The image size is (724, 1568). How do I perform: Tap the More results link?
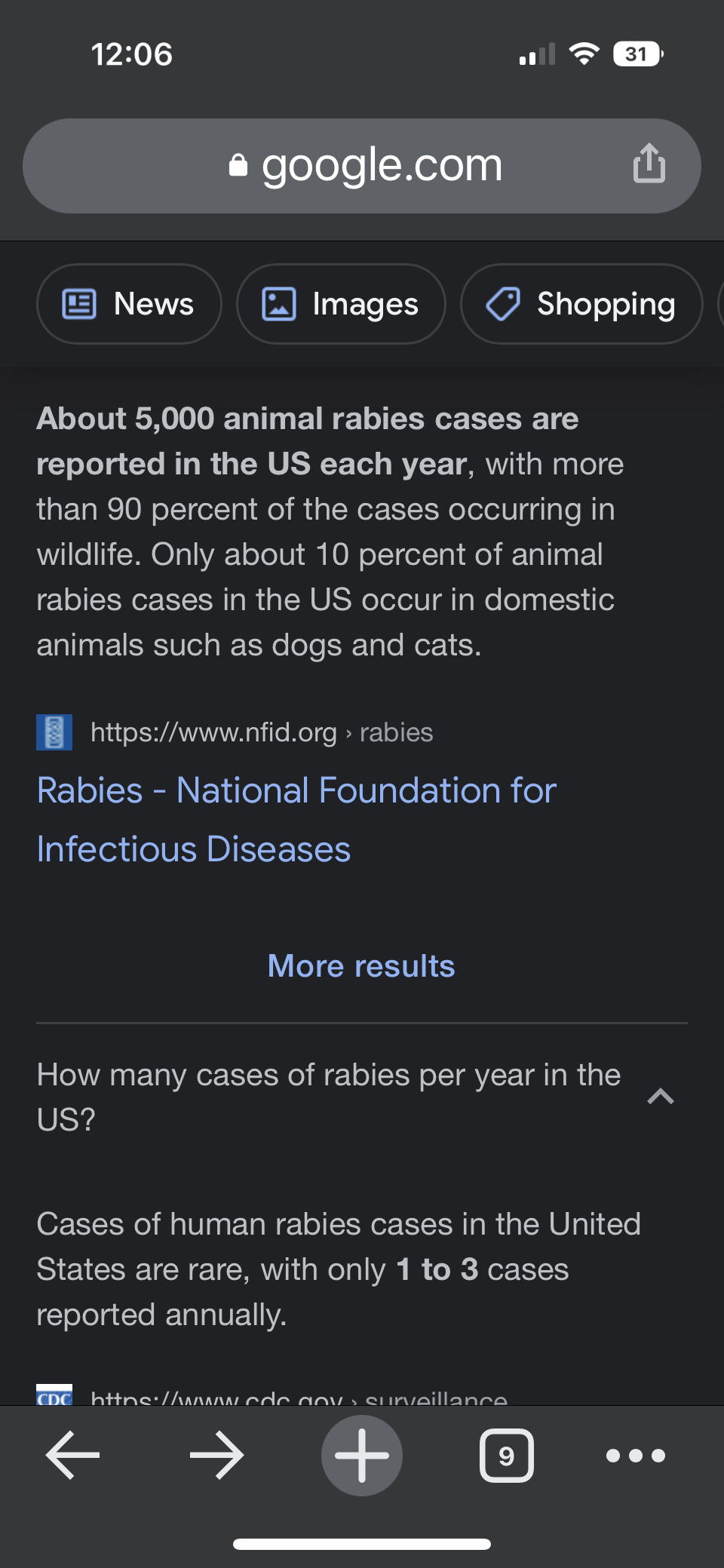(361, 966)
